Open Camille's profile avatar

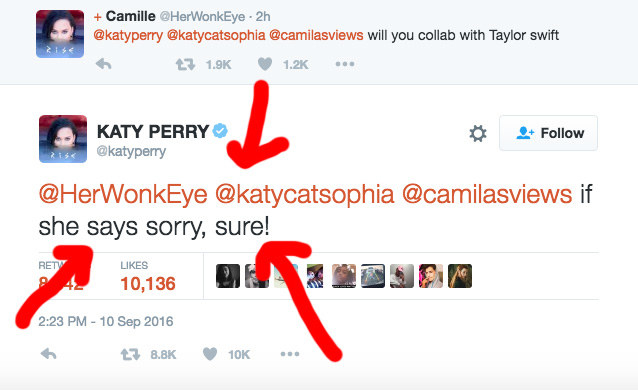click(60, 34)
